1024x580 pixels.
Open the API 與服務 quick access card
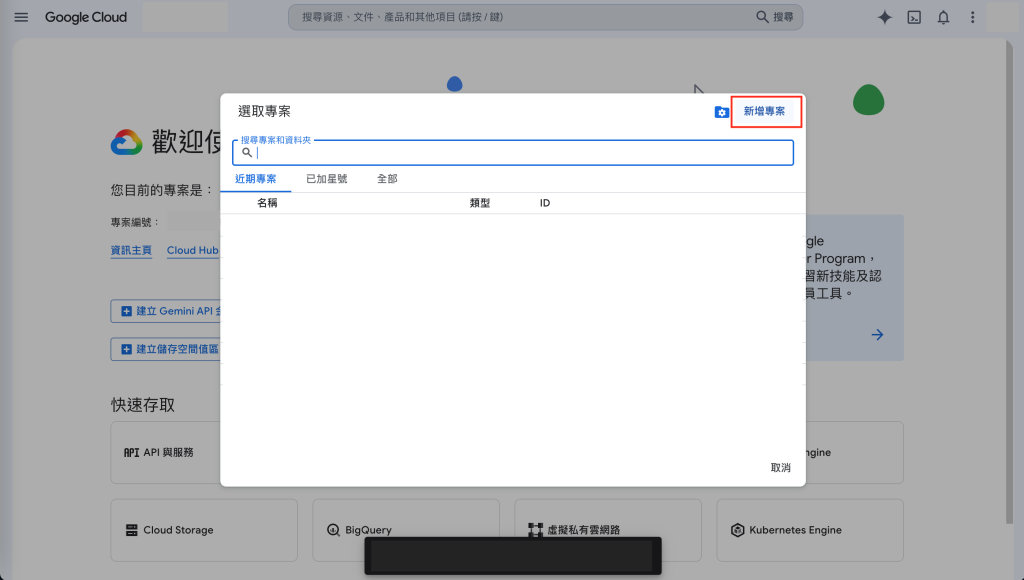166,453
